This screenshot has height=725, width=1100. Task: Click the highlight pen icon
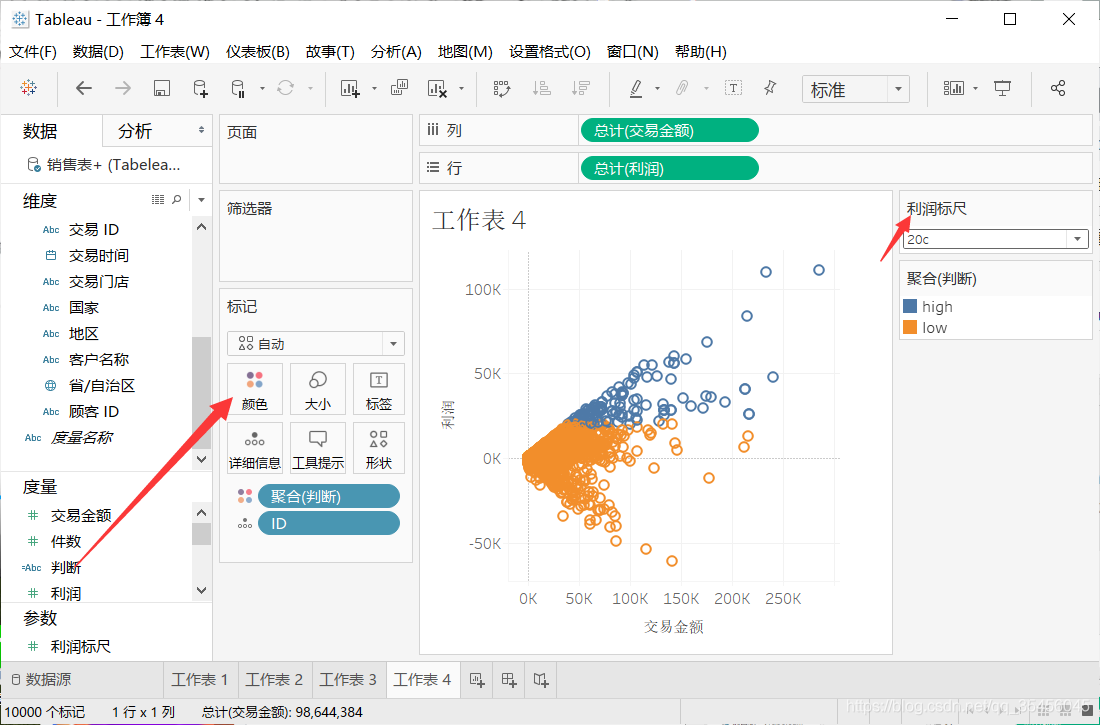(636, 88)
